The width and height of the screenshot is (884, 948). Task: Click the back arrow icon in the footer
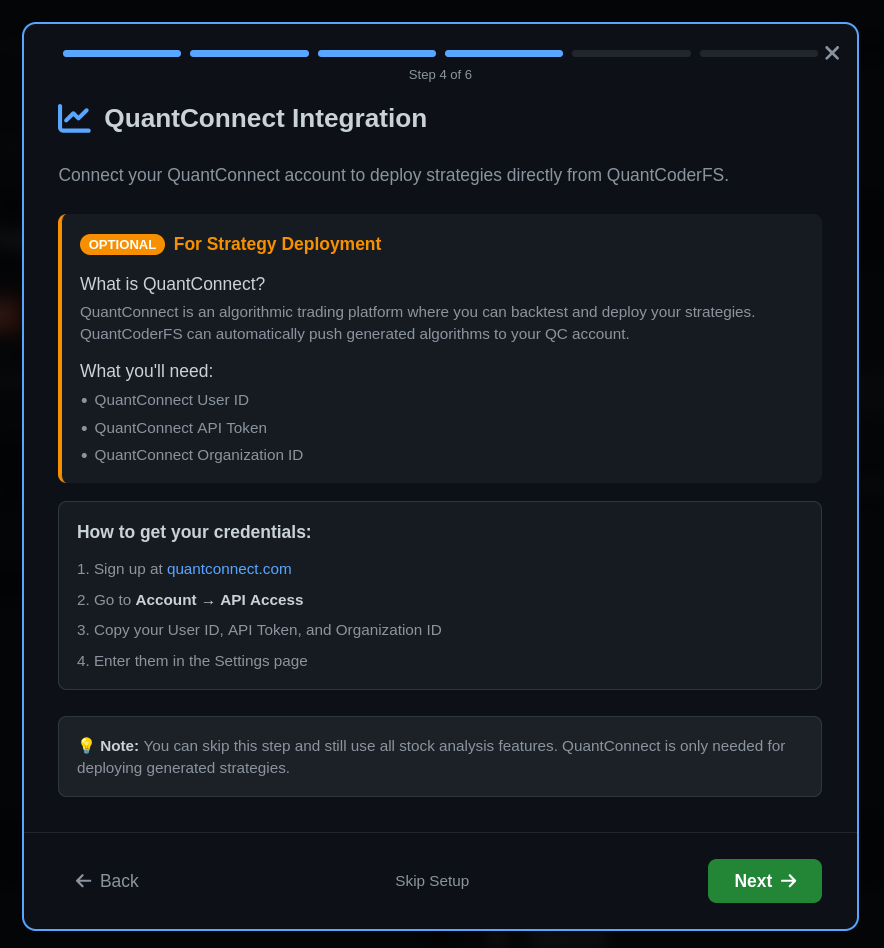[83, 881]
